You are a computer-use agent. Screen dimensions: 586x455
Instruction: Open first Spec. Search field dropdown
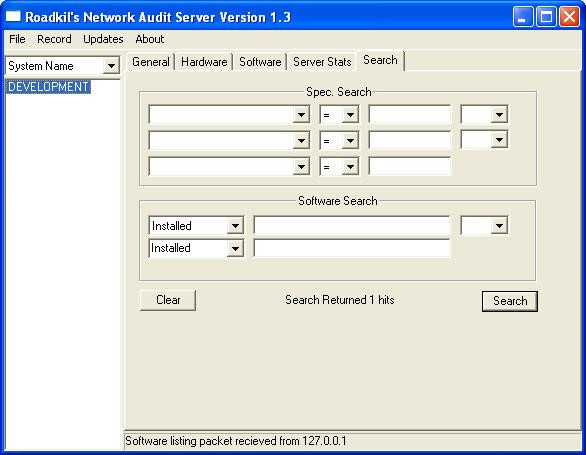pyautogui.click(x=301, y=114)
